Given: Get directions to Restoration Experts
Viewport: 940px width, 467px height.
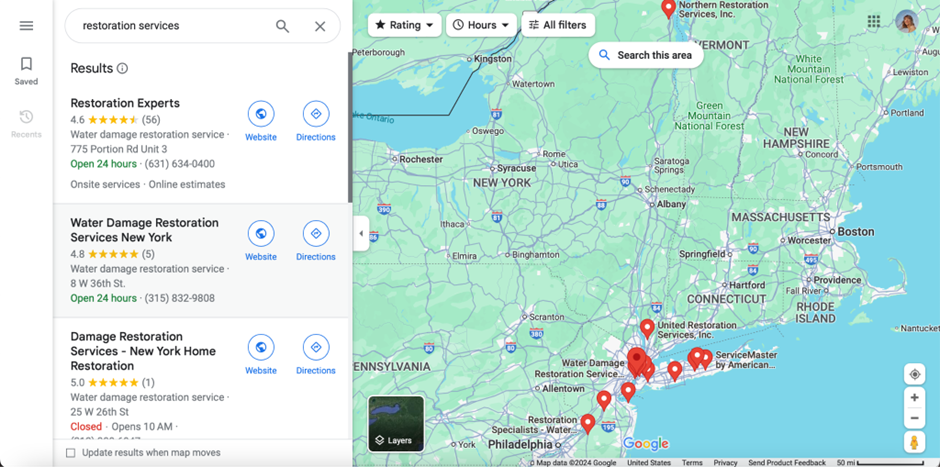Looking at the screenshot, I should (316, 114).
